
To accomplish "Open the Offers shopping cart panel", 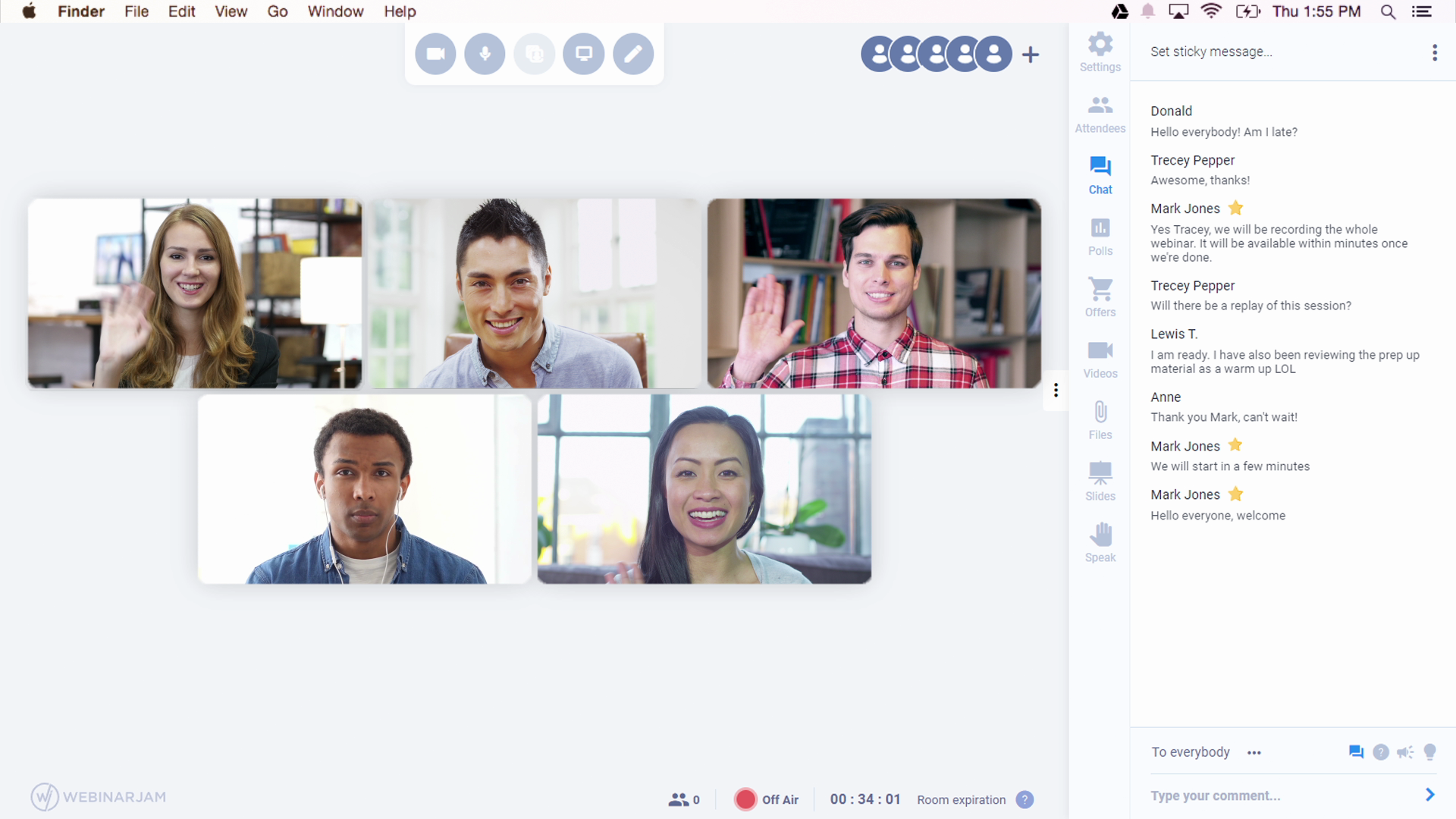I will tap(1100, 297).
